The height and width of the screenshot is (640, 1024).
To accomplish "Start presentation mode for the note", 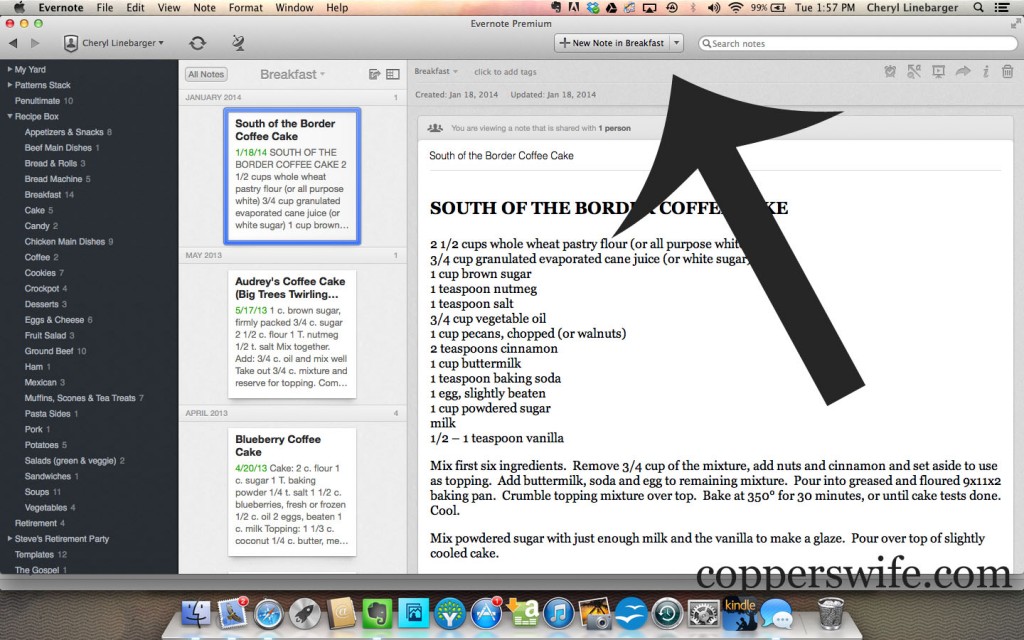I will point(938,72).
